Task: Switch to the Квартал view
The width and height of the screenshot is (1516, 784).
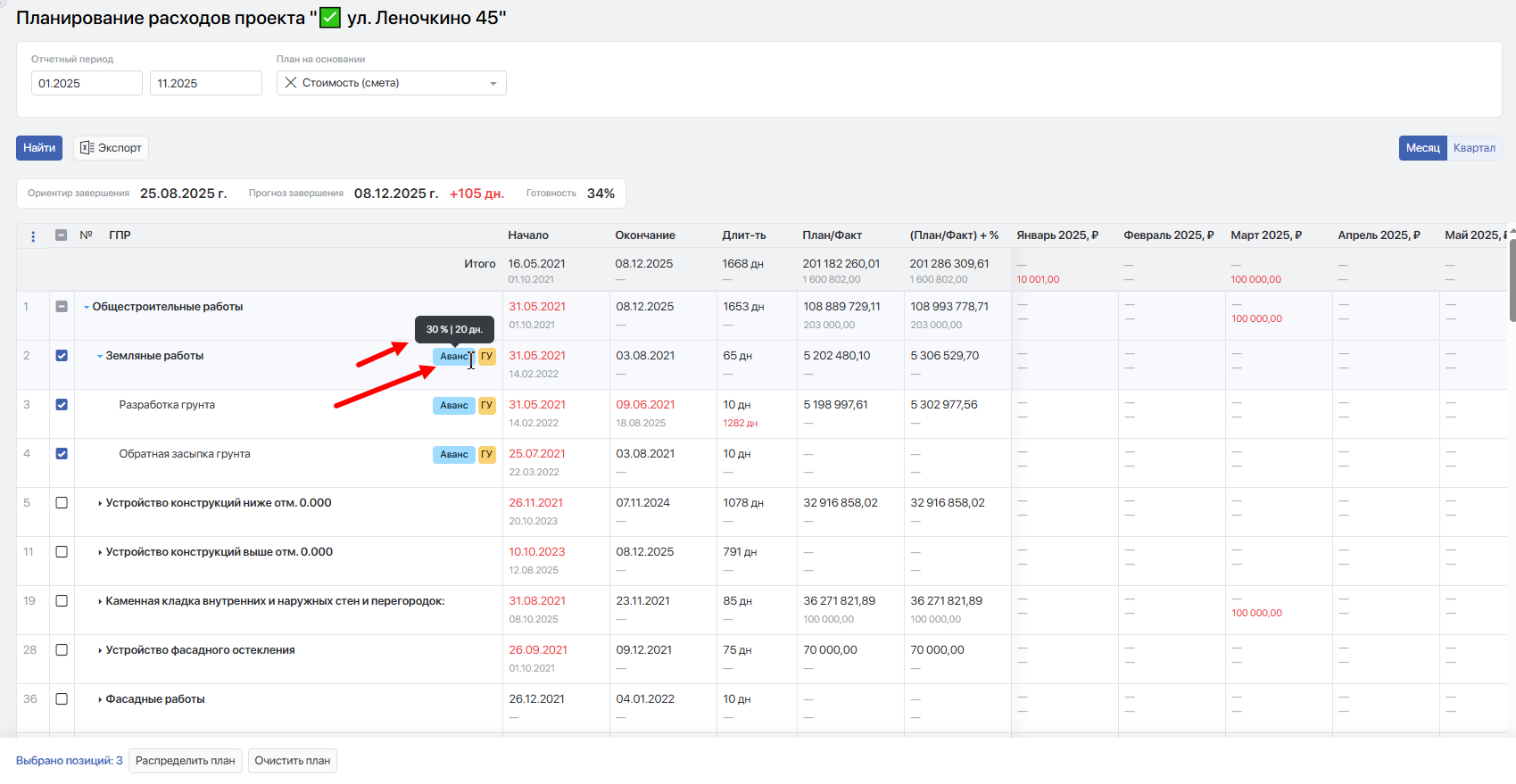Action: (1474, 148)
